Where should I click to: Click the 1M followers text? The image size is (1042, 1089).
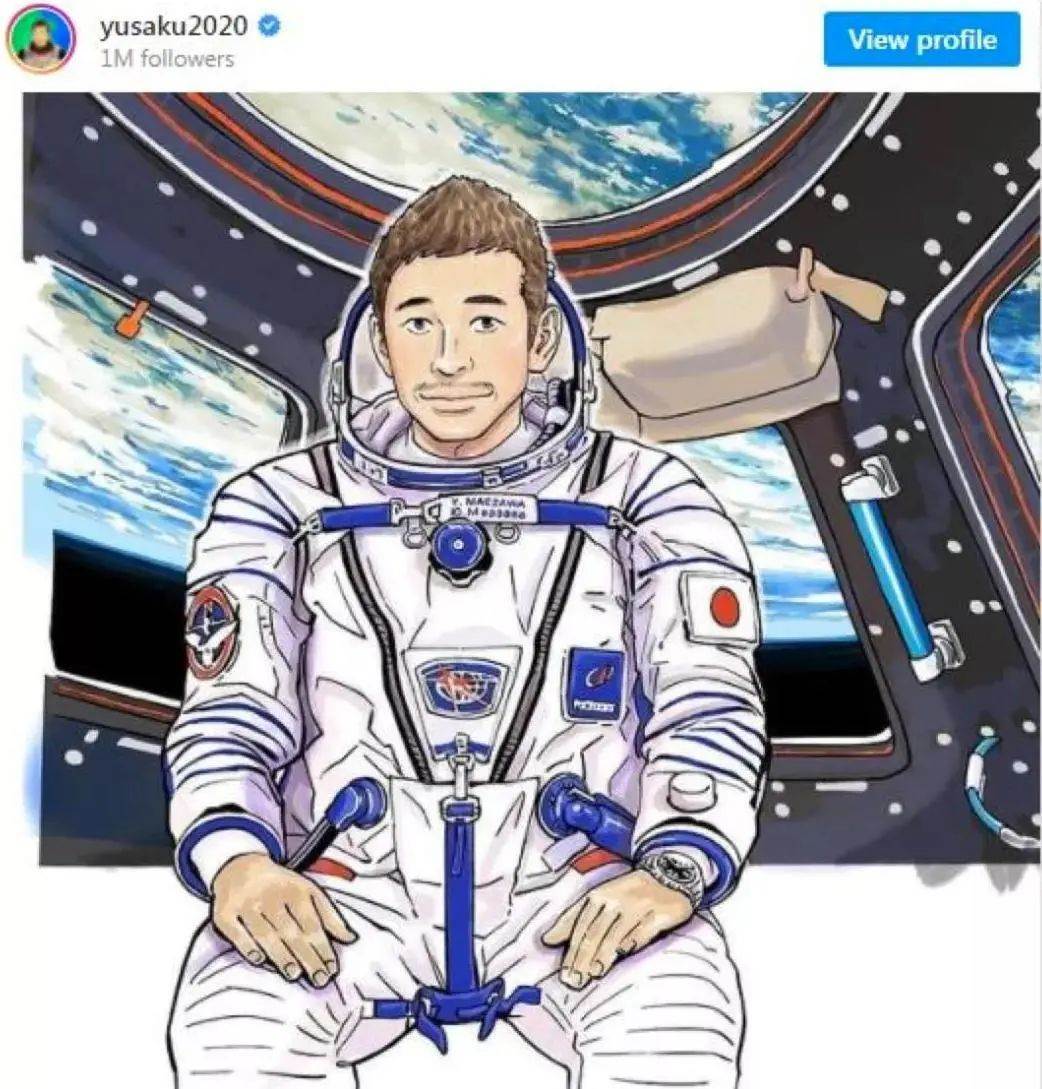(x=167, y=59)
